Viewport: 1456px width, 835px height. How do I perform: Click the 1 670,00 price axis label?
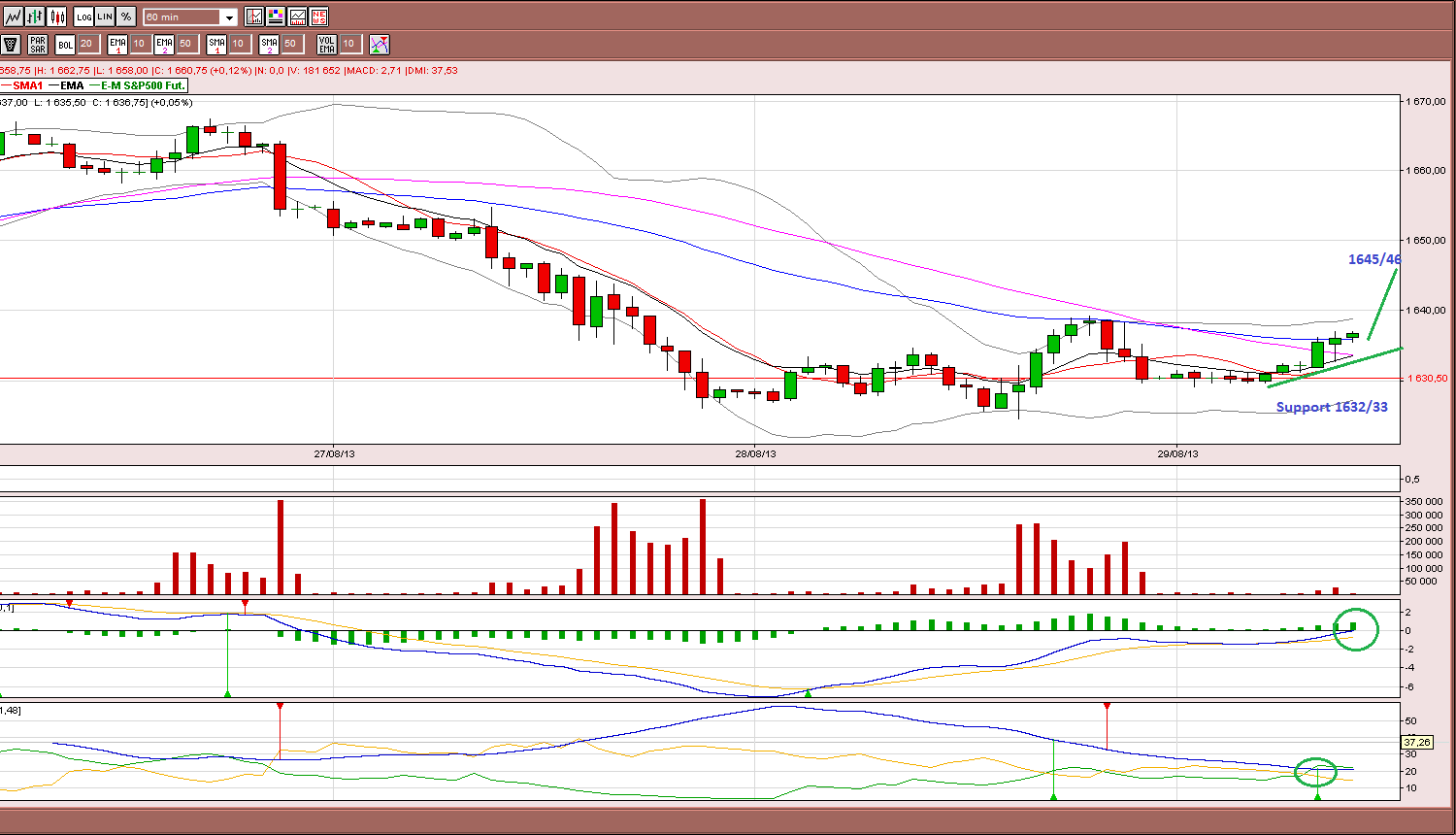(x=1427, y=101)
